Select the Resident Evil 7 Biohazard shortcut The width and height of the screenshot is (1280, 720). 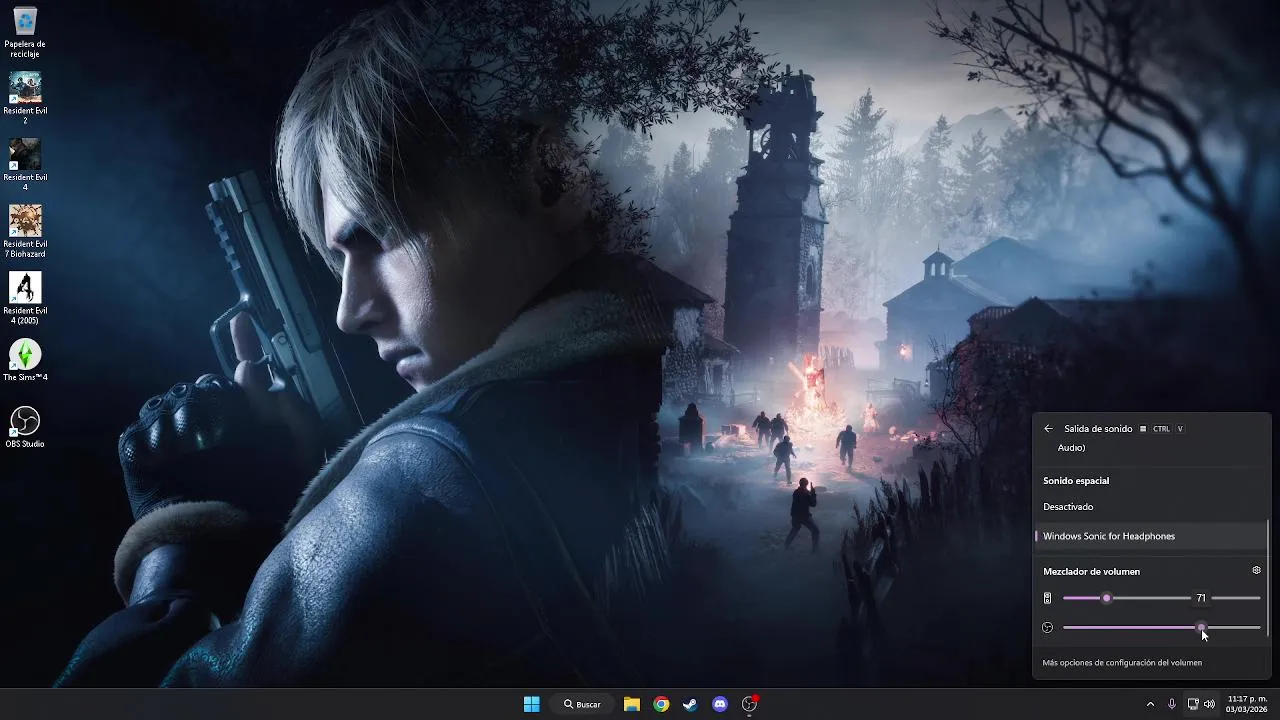point(25,232)
